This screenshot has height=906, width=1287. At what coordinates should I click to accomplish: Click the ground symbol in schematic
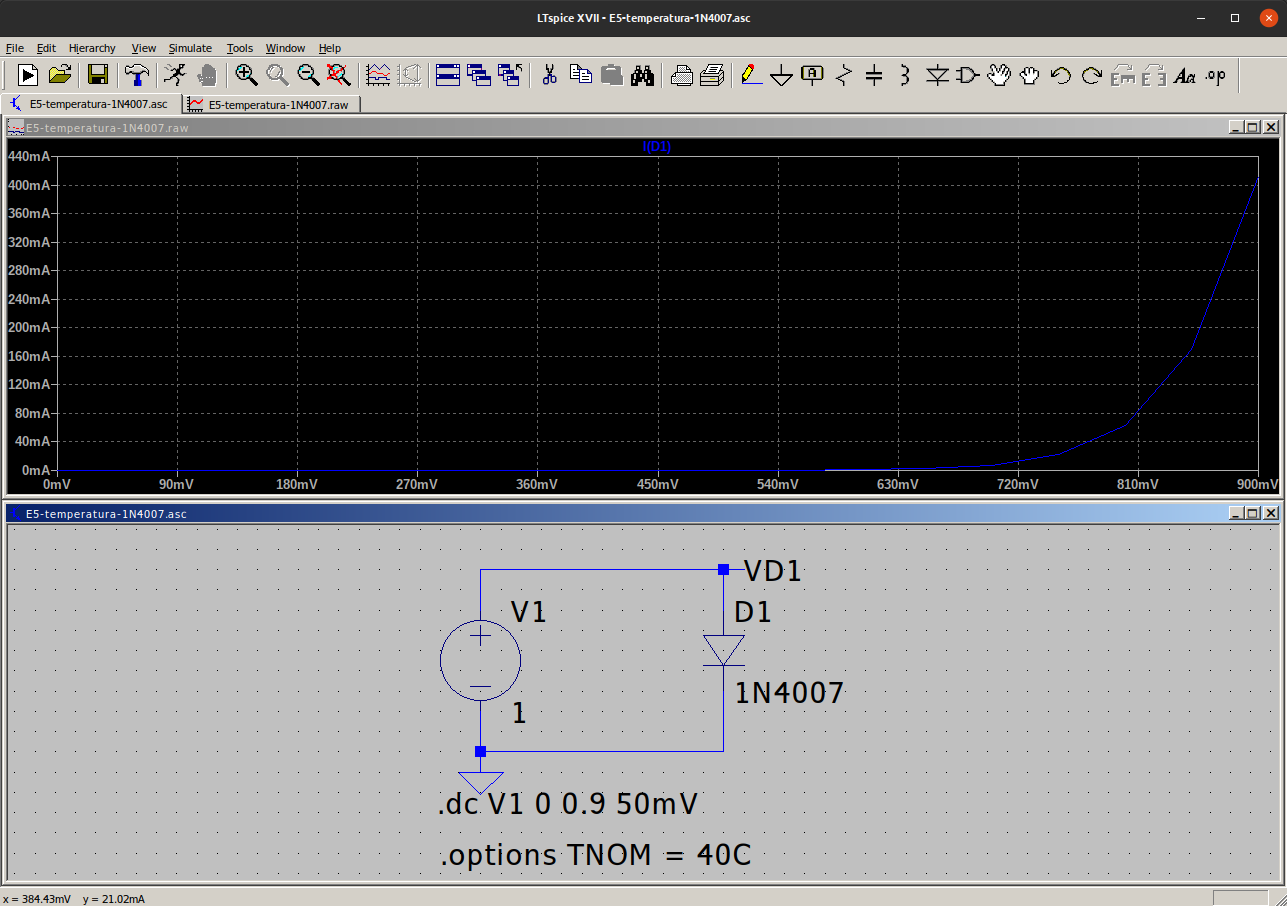pyautogui.click(x=480, y=782)
